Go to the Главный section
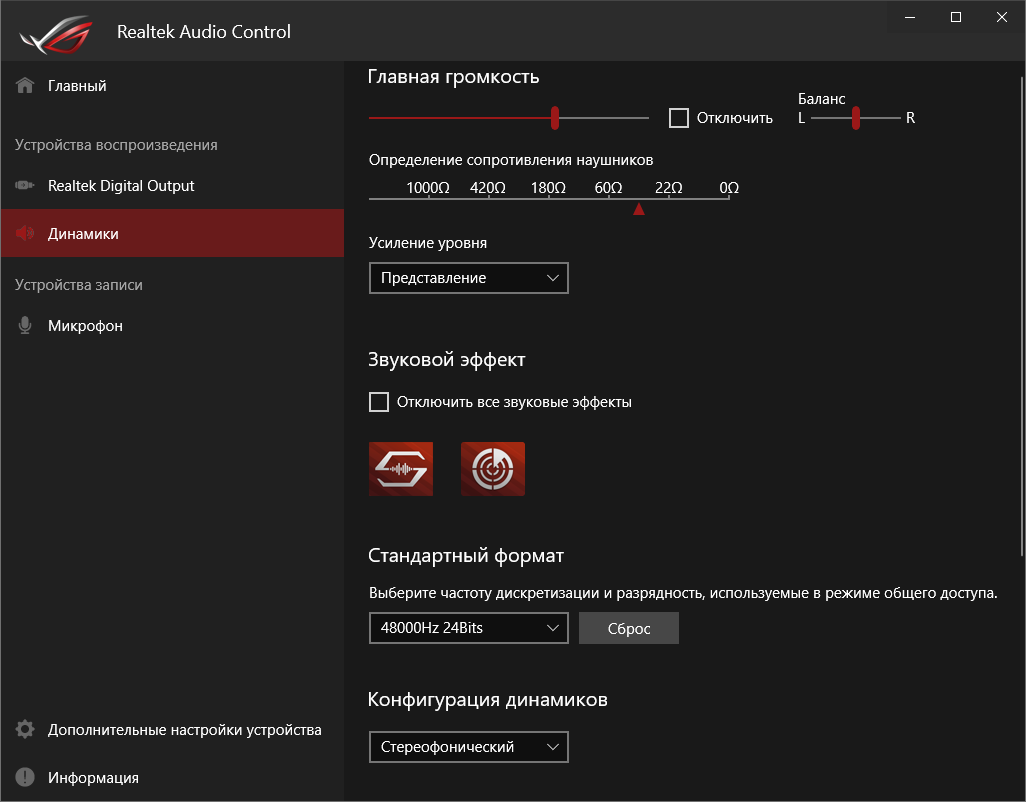The width and height of the screenshot is (1026, 802). (x=77, y=86)
